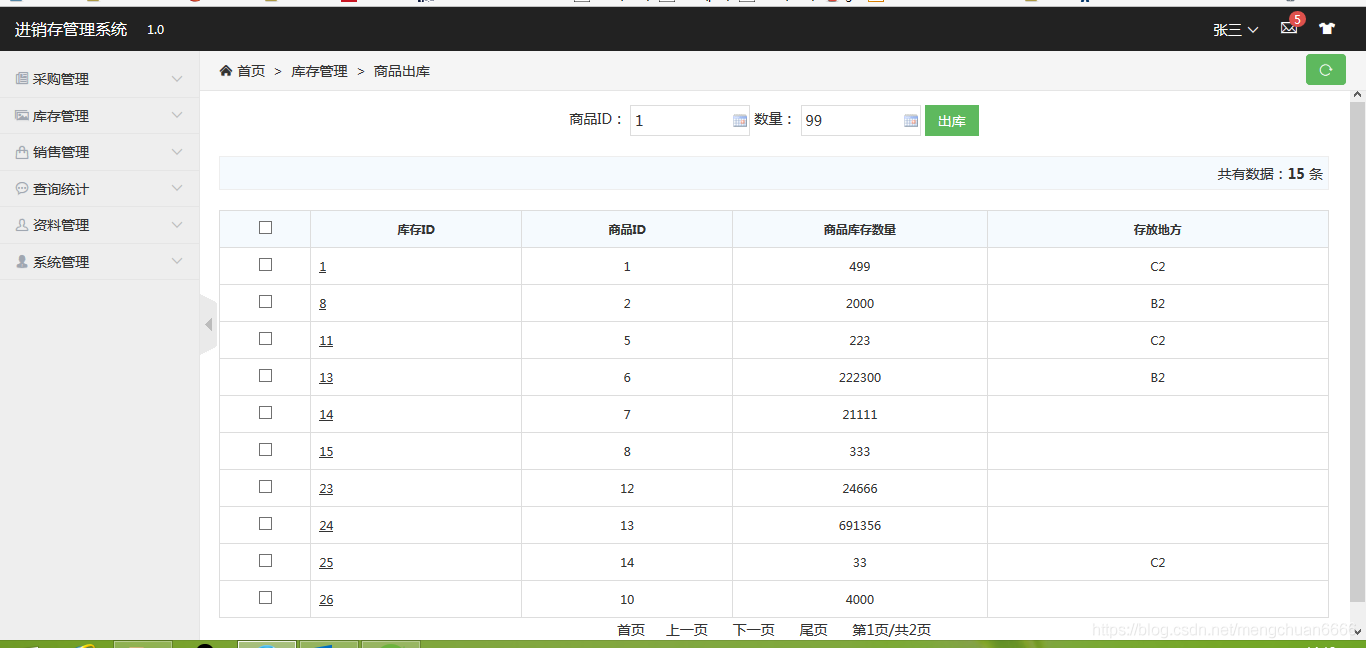The width and height of the screenshot is (1366, 648).
Task: Click the 销售管理 shopping bag icon
Action: coord(22,152)
